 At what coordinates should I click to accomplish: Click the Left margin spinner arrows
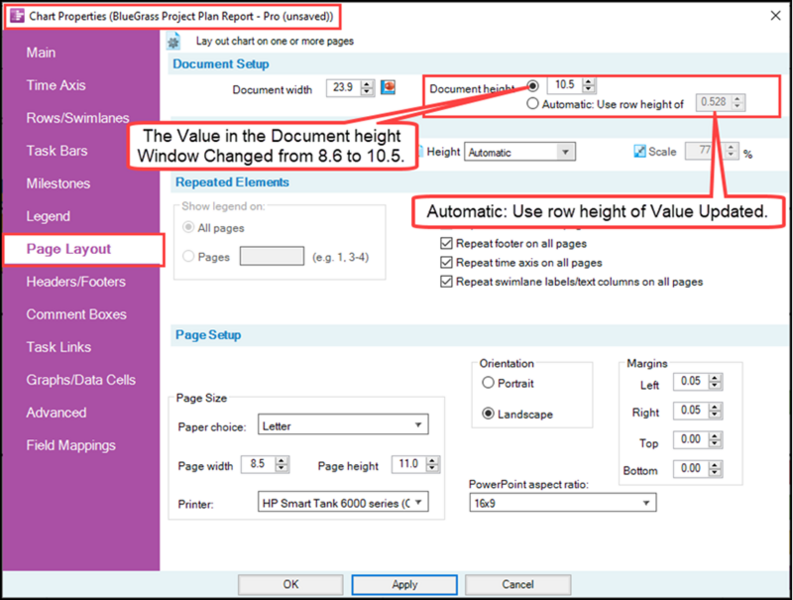715,381
